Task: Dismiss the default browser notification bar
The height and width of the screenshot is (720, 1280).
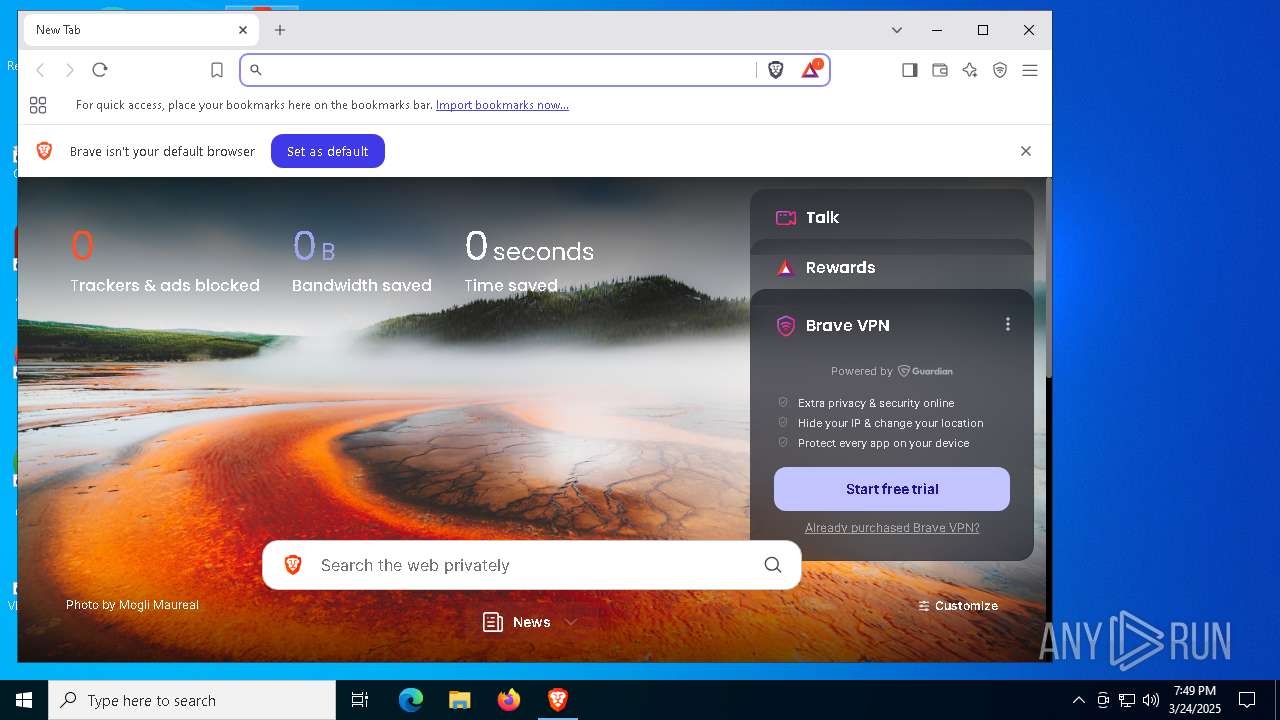Action: 1025,151
